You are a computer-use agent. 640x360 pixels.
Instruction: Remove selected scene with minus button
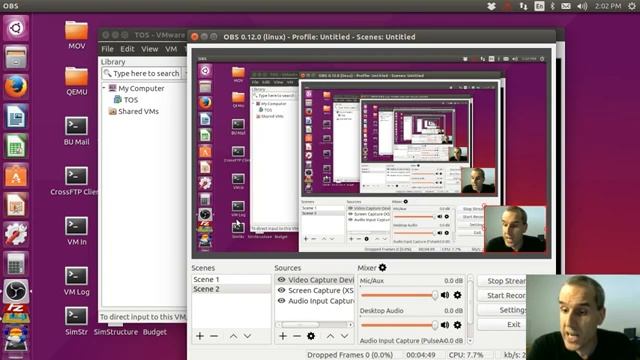214,336
